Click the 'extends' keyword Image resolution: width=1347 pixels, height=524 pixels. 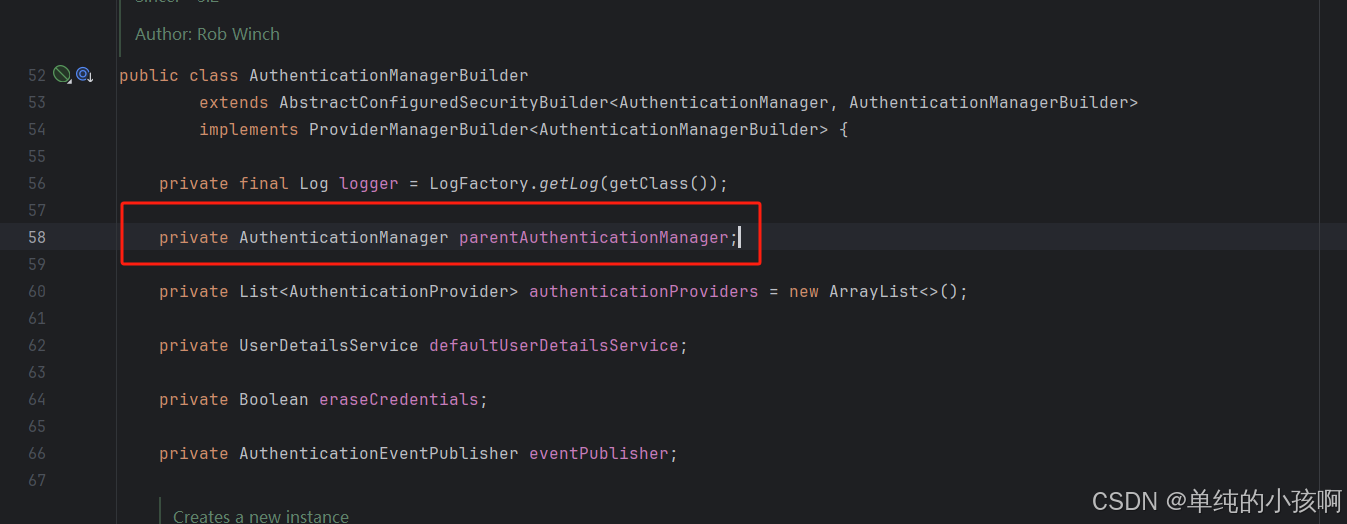tap(234, 102)
